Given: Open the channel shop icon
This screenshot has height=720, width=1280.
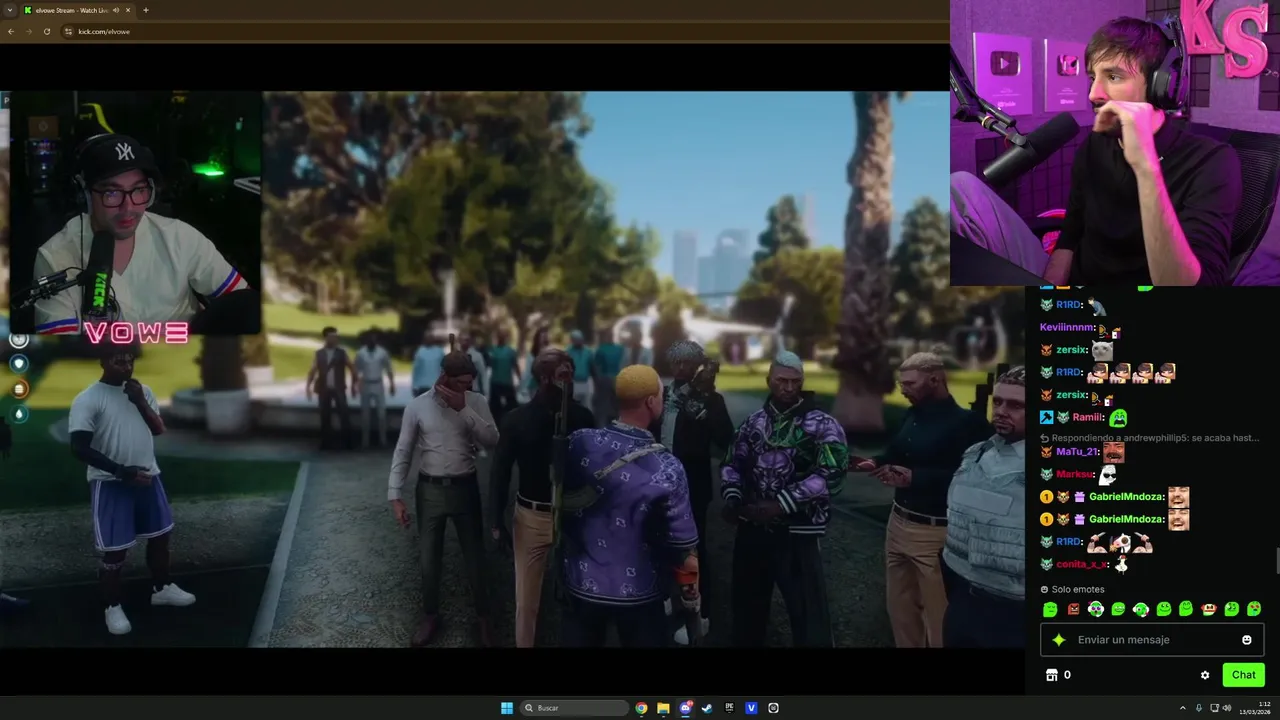Looking at the screenshot, I should click(1052, 675).
